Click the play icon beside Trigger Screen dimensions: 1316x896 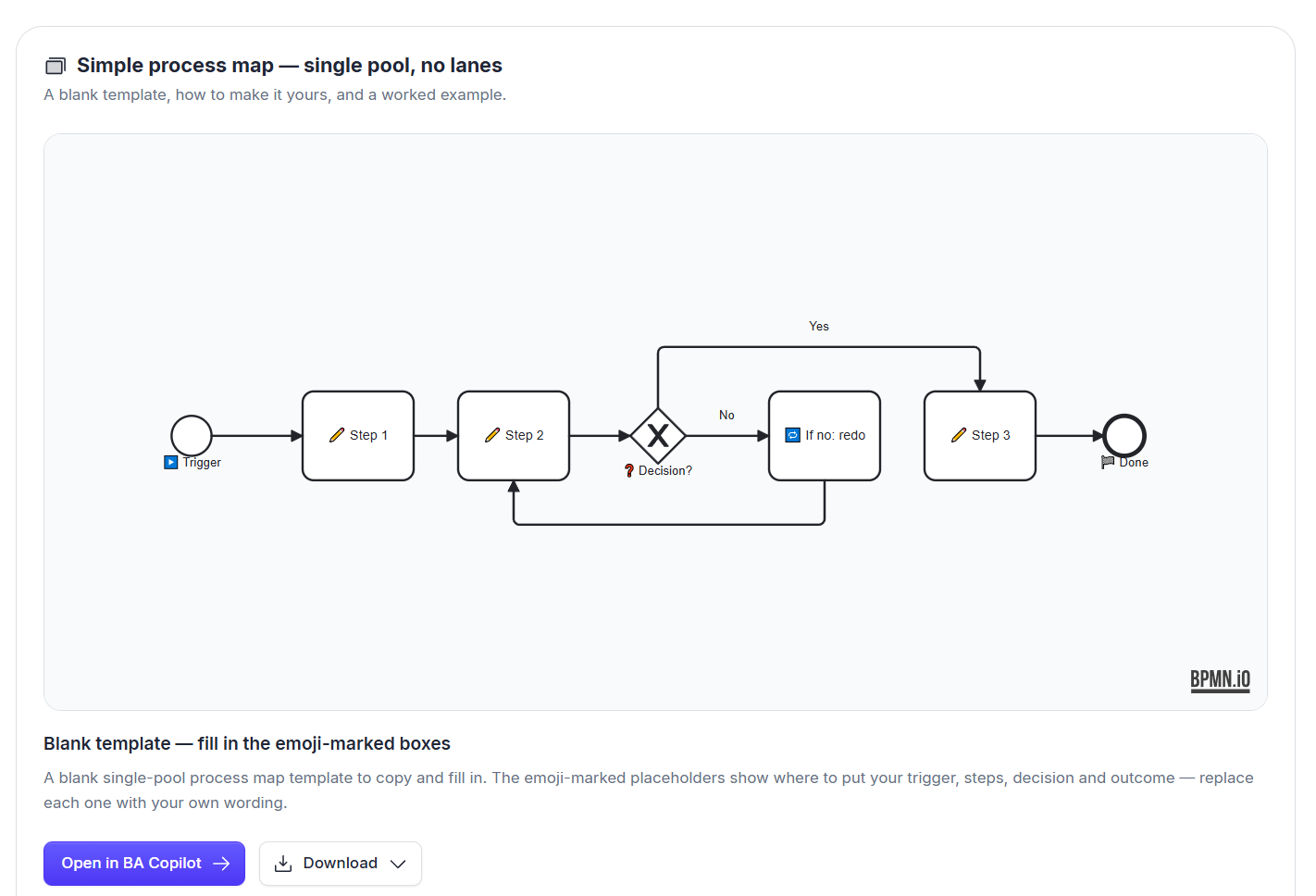coord(171,462)
